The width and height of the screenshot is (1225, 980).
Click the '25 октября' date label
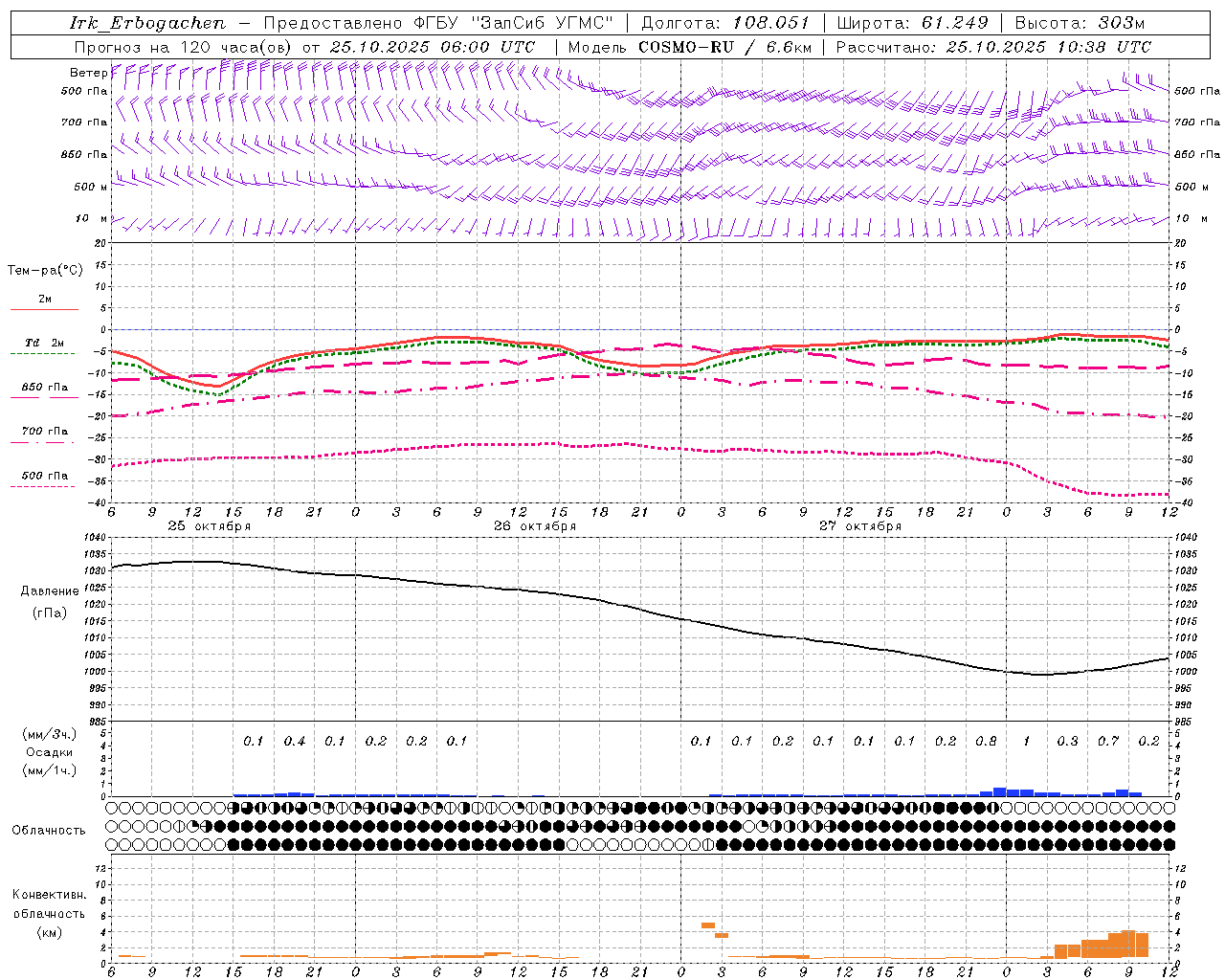210,526
